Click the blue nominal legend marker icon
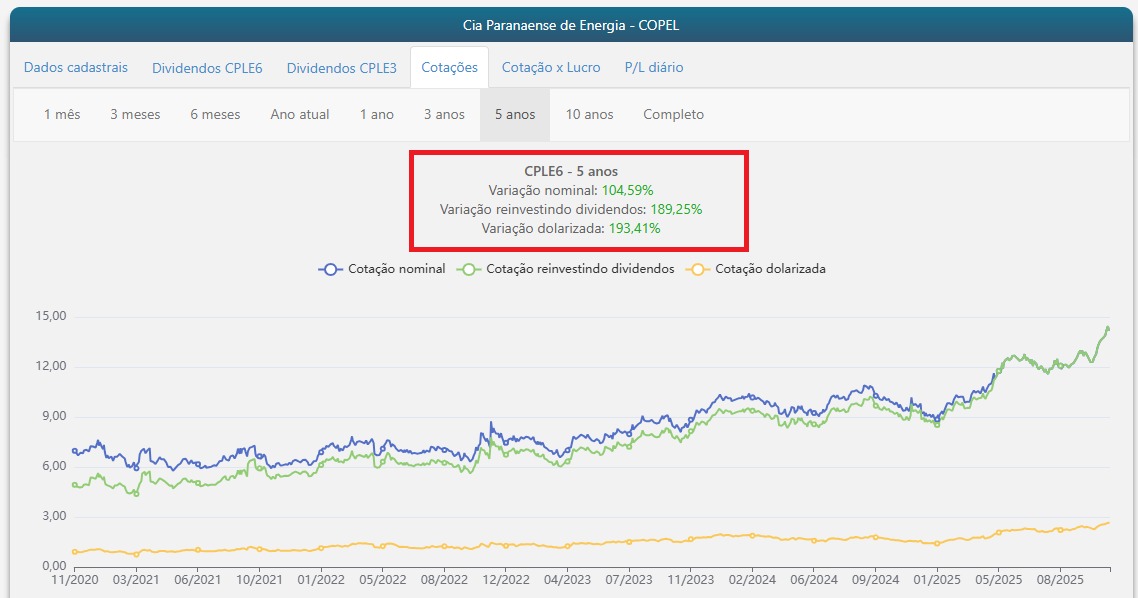The width and height of the screenshot is (1138, 598). point(331,269)
